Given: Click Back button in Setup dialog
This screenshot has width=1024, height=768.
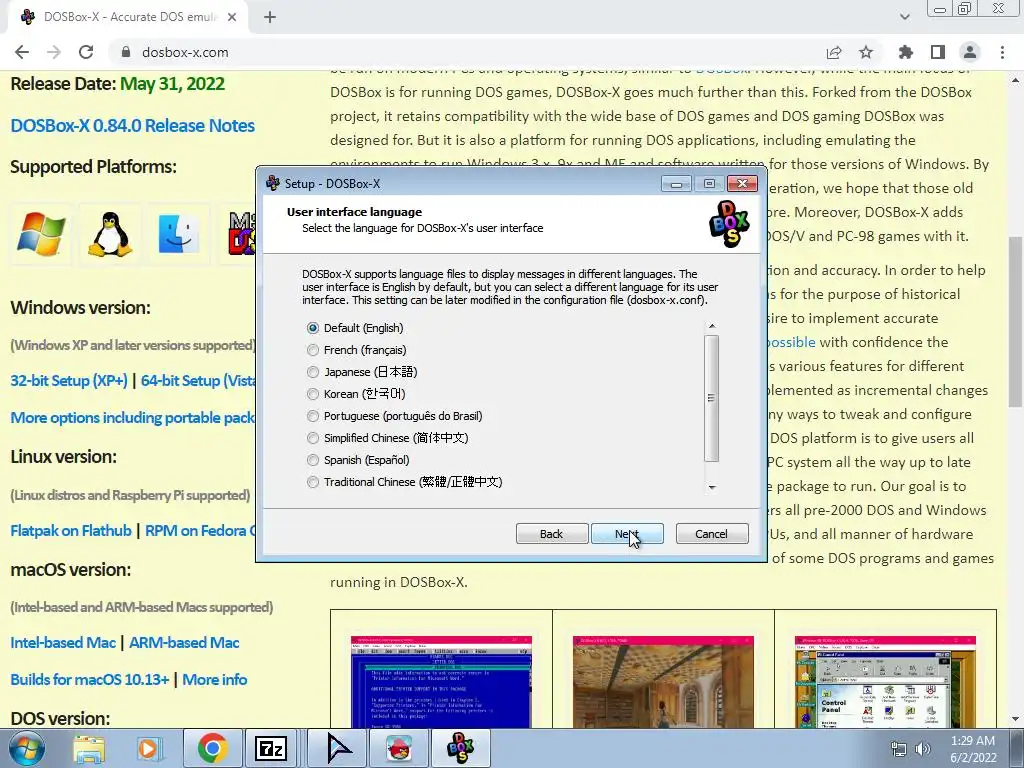Looking at the screenshot, I should 552,534.
